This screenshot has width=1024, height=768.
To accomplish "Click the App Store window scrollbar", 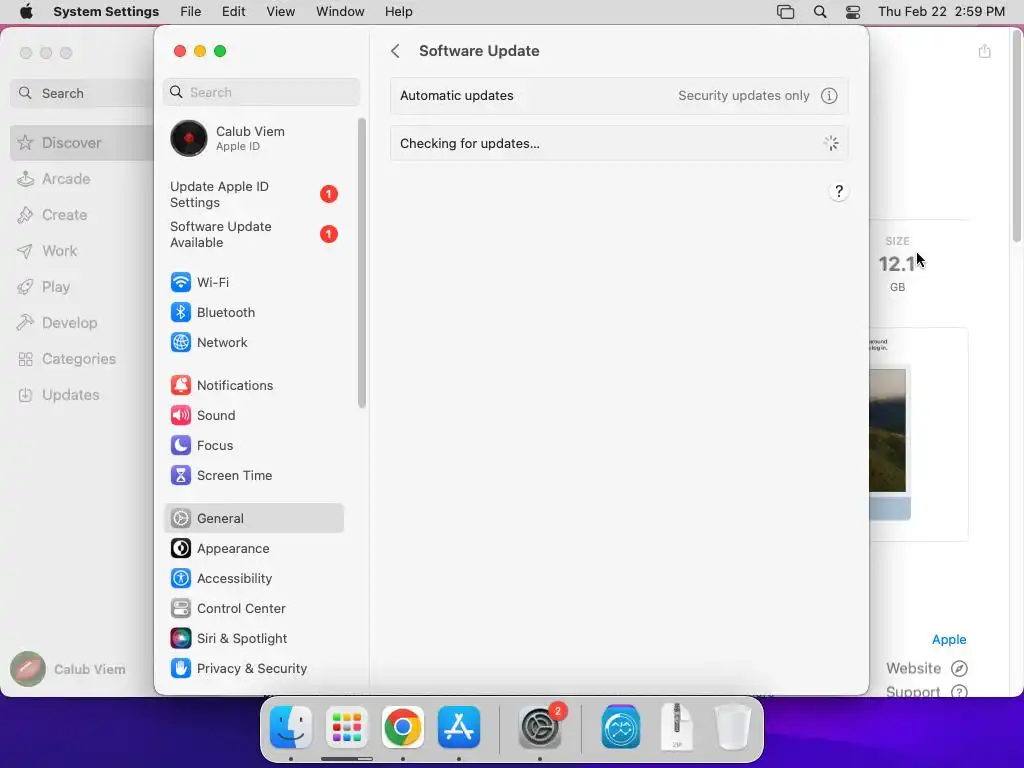I will (x=1017, y=137).
